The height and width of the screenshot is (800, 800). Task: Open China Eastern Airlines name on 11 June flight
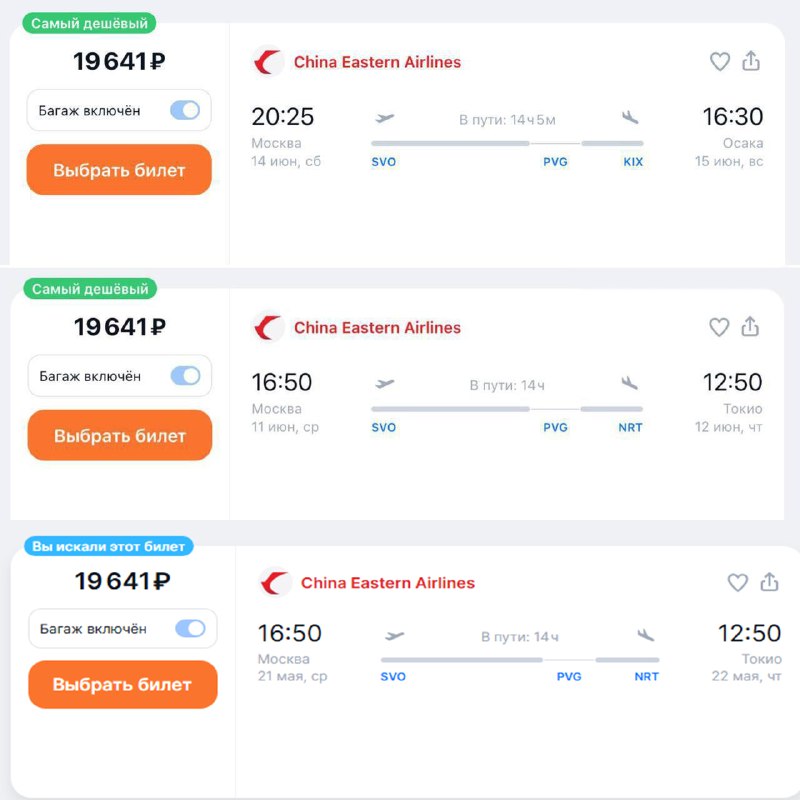point(377,328)
